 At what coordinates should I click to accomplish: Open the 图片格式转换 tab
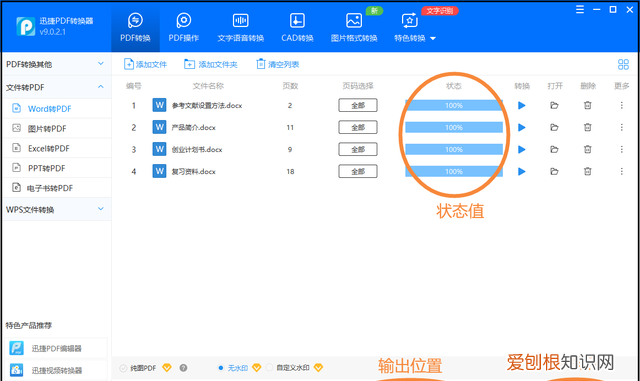353,27
